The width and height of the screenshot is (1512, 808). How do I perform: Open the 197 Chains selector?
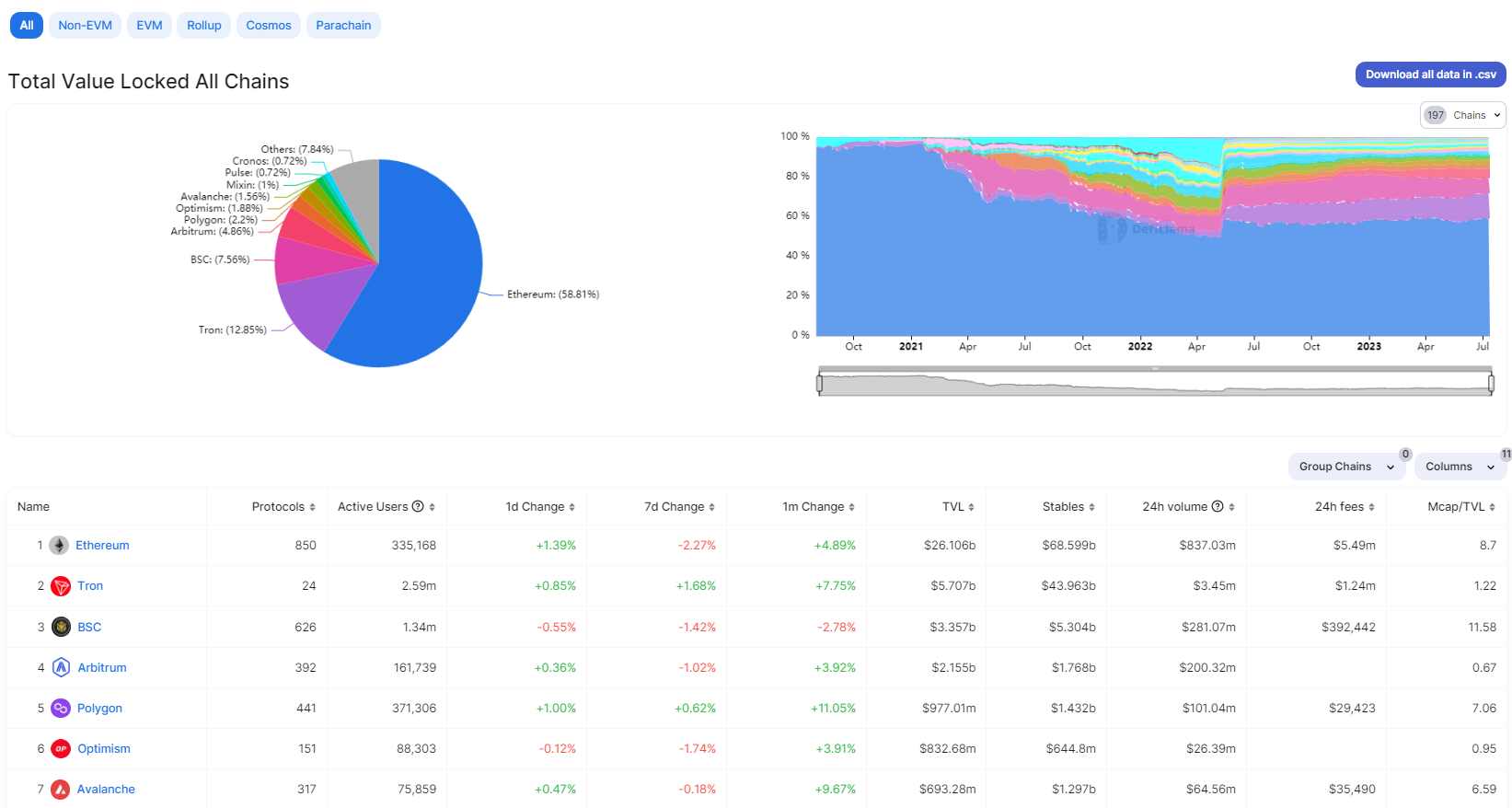click(x=1462, y=115)
